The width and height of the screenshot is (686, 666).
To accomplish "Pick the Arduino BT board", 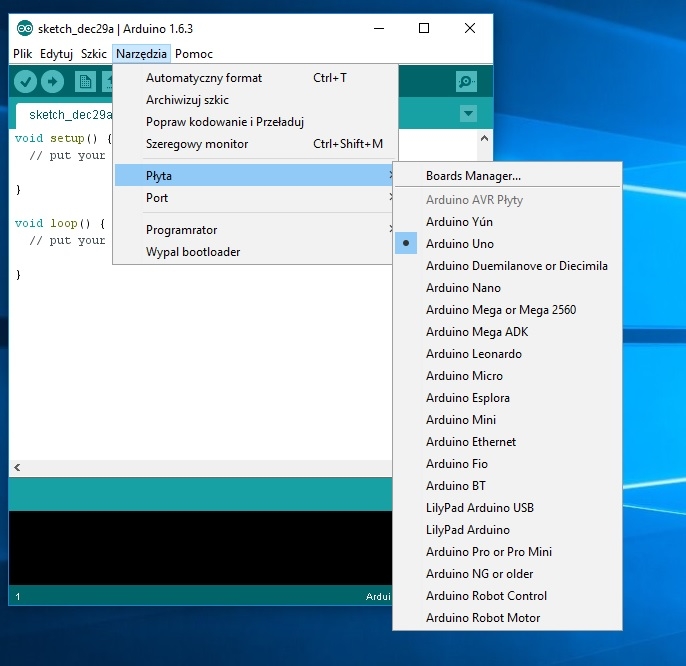I will pos(508,486).
